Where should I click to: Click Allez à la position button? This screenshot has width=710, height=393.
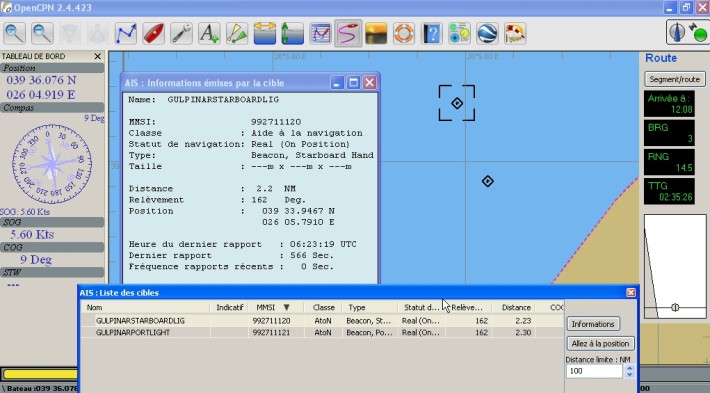click(x=600, y=343)
